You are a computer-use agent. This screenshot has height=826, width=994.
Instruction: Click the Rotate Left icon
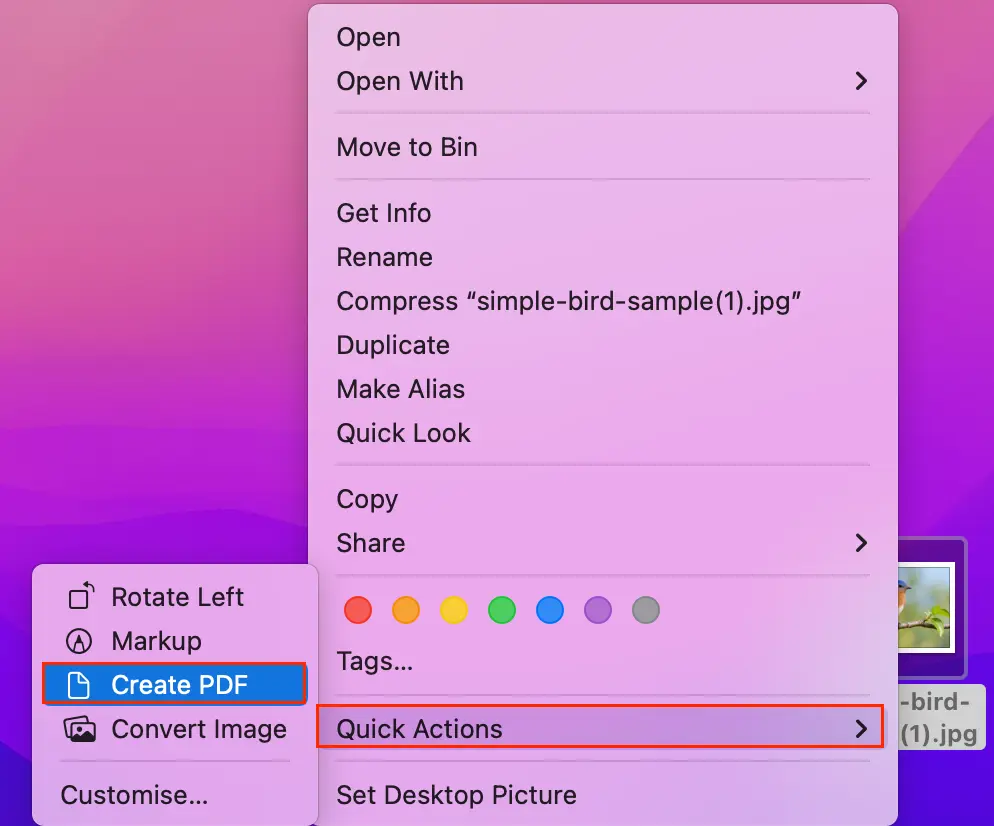pos(81,596)
